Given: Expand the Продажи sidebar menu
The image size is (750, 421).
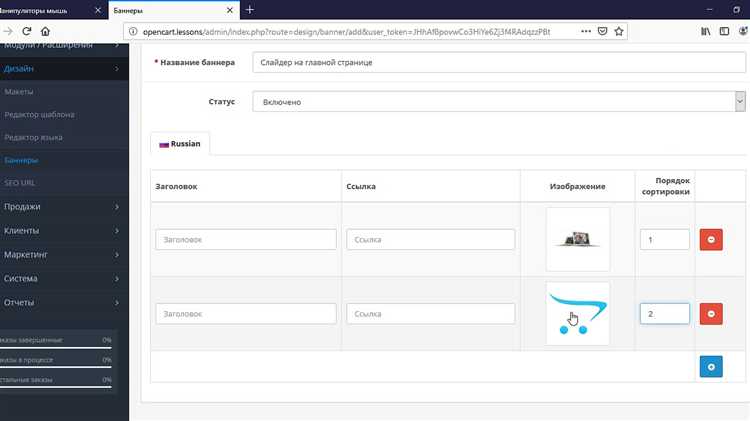Looking at the screenshot, I should 62,206.
